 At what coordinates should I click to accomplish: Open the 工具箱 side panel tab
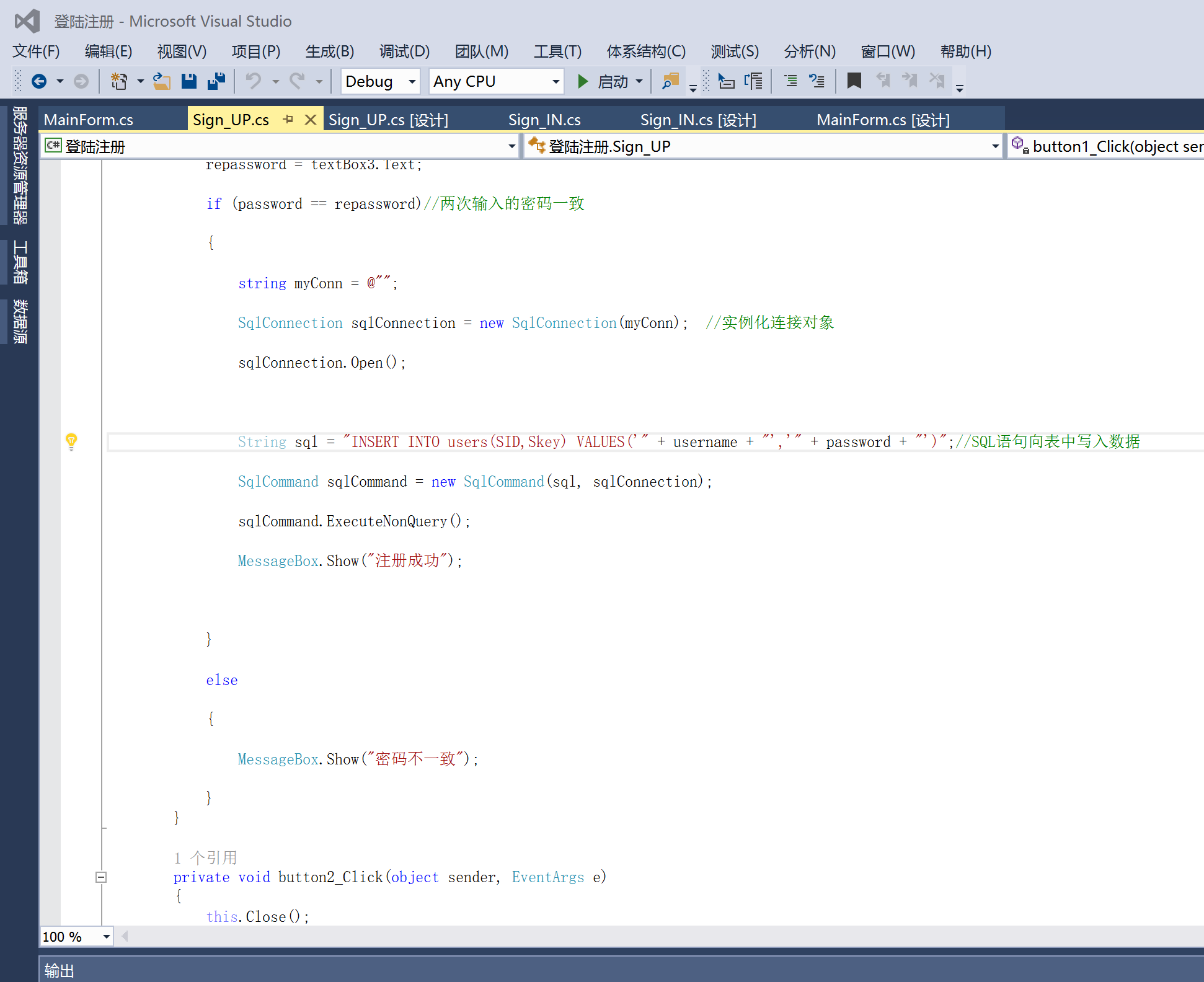click(20, 262)
